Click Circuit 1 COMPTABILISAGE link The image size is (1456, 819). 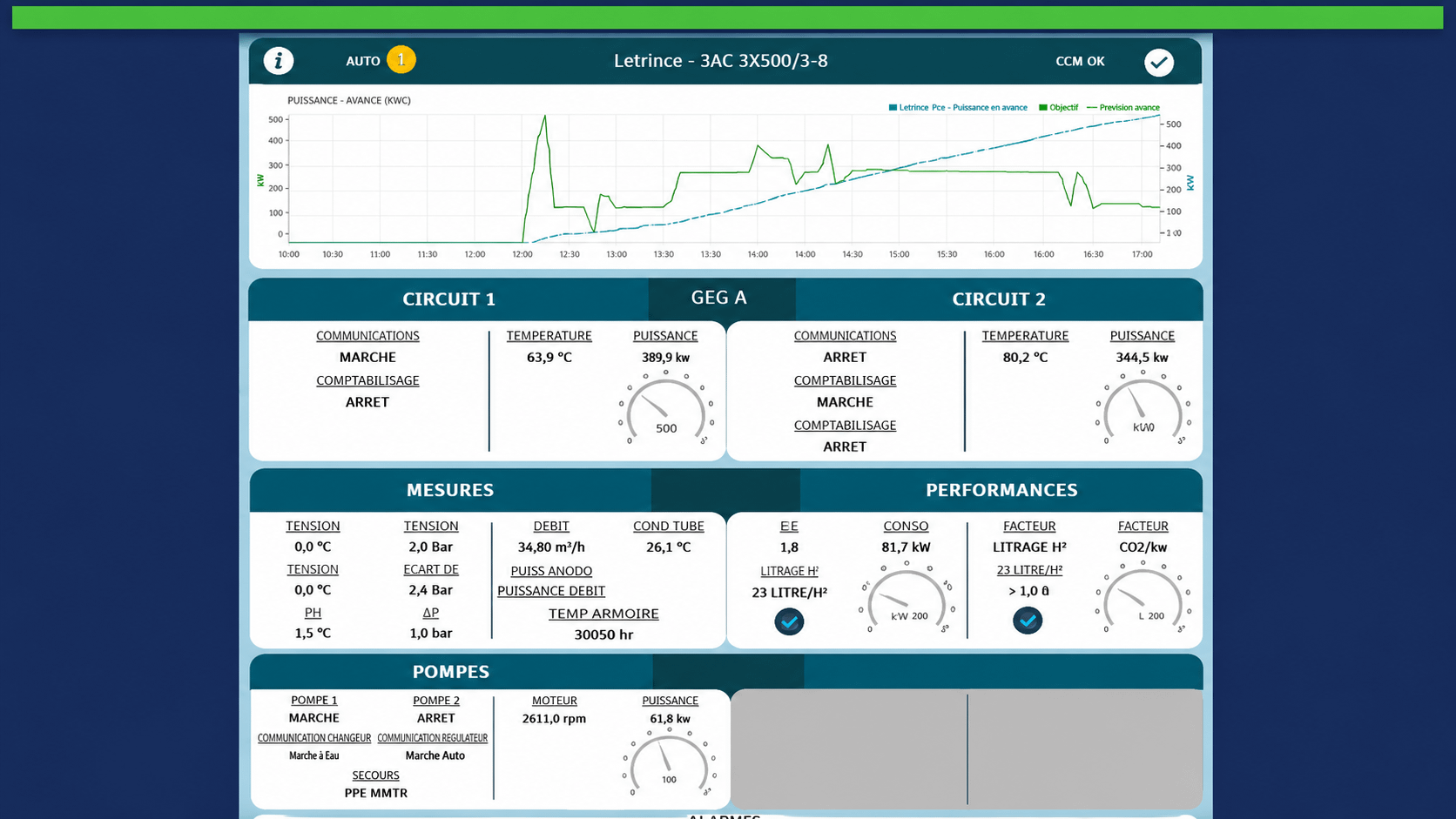(x=367, y=380)
